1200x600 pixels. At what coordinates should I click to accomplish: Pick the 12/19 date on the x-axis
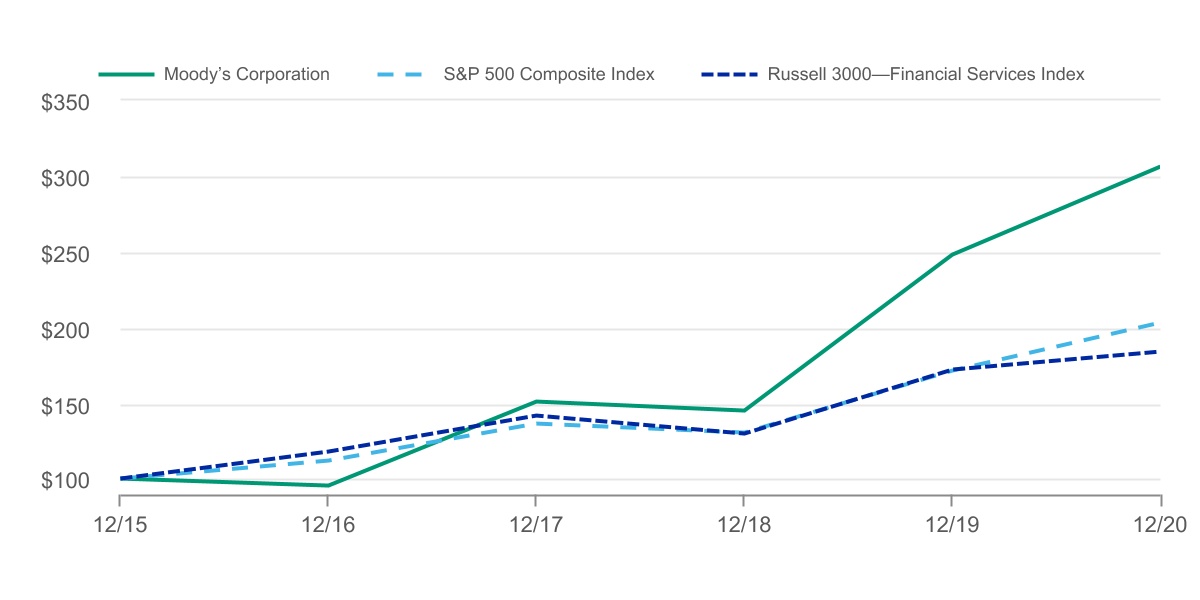coord(951,524)
